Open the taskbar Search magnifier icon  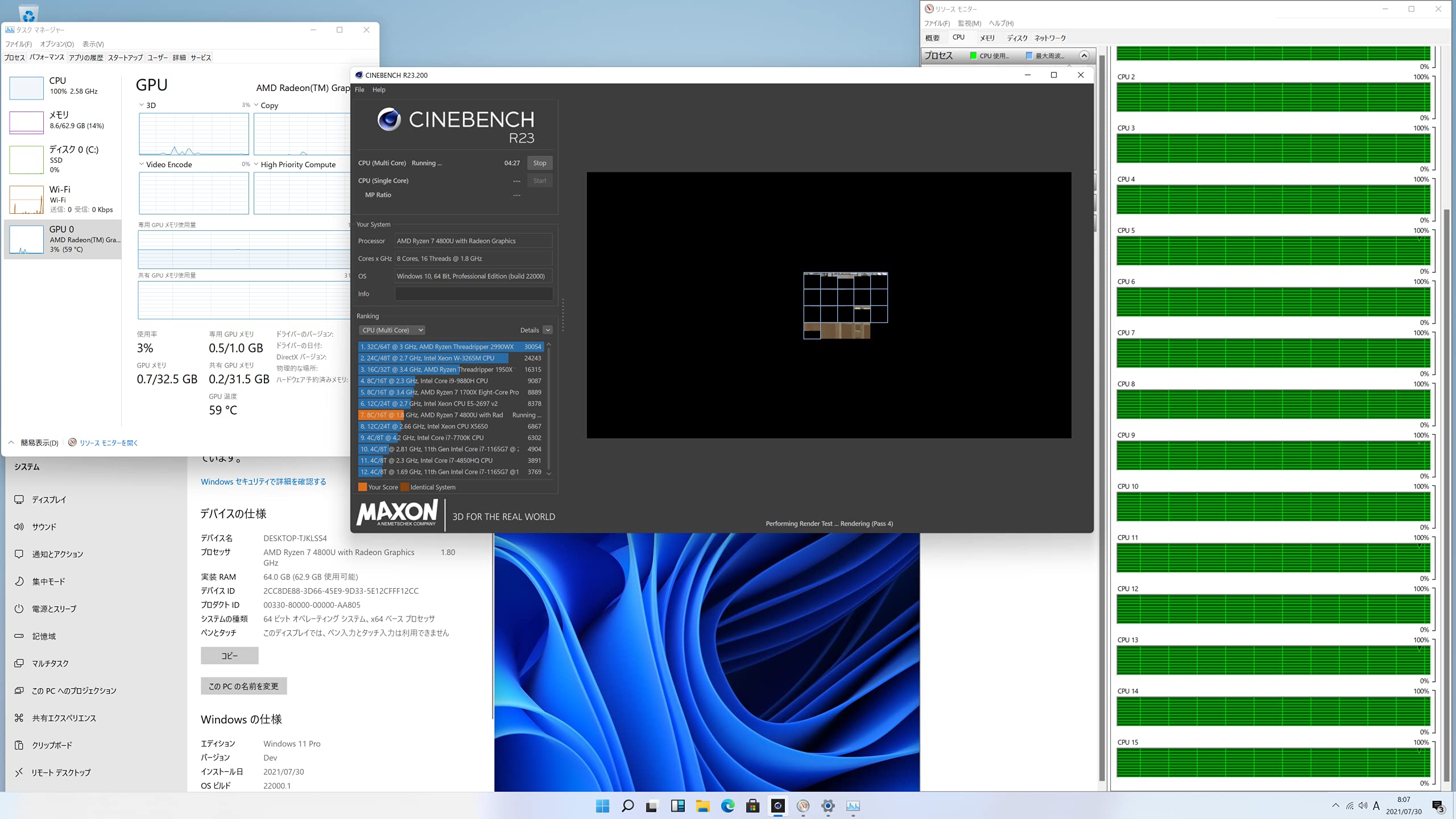tap(627, 806)
